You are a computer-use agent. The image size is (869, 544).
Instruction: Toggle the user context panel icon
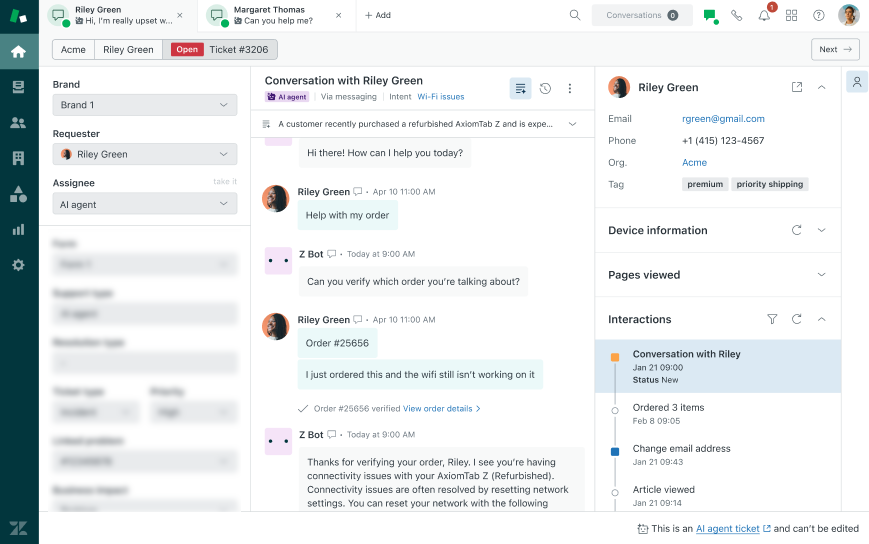pos(857,82)
